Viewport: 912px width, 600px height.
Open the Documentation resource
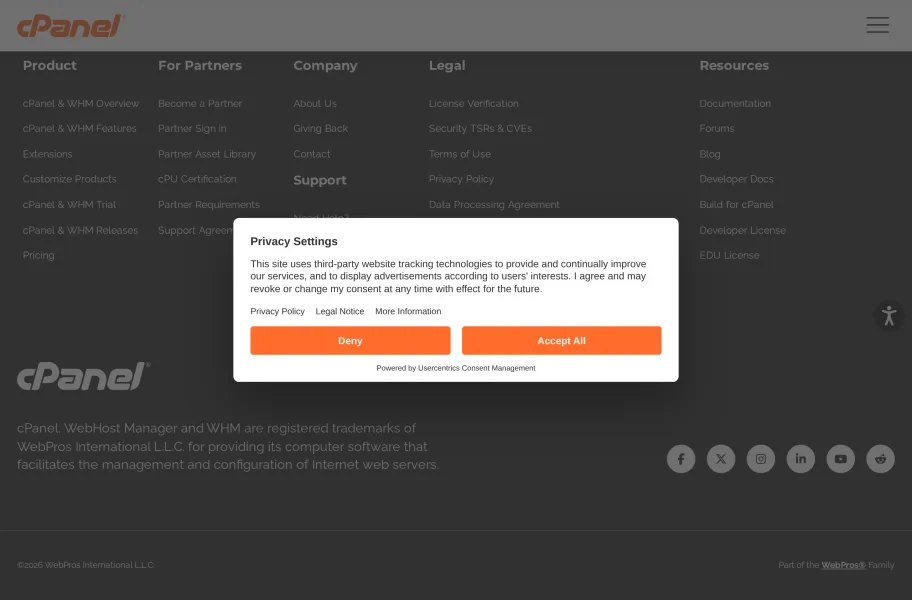point(735,103)
